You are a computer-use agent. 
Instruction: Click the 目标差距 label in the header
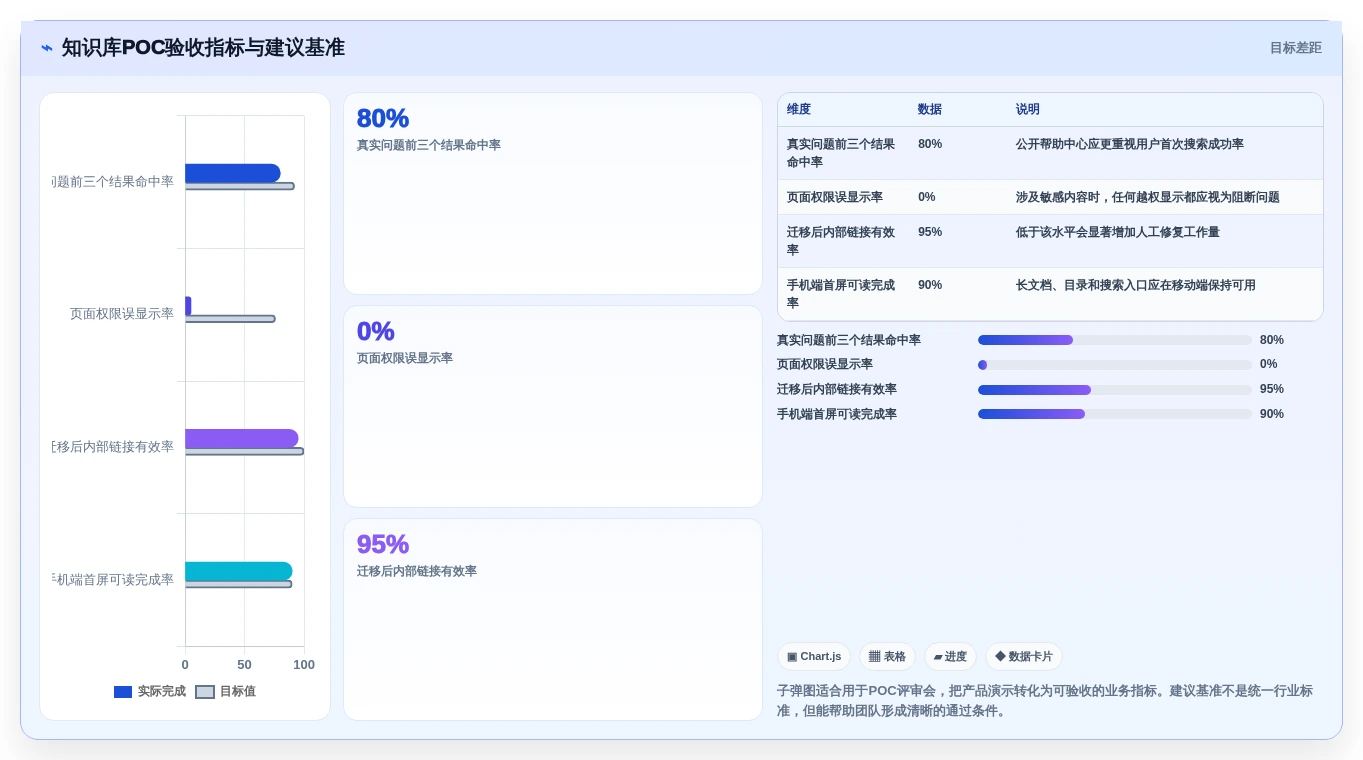1295,48
